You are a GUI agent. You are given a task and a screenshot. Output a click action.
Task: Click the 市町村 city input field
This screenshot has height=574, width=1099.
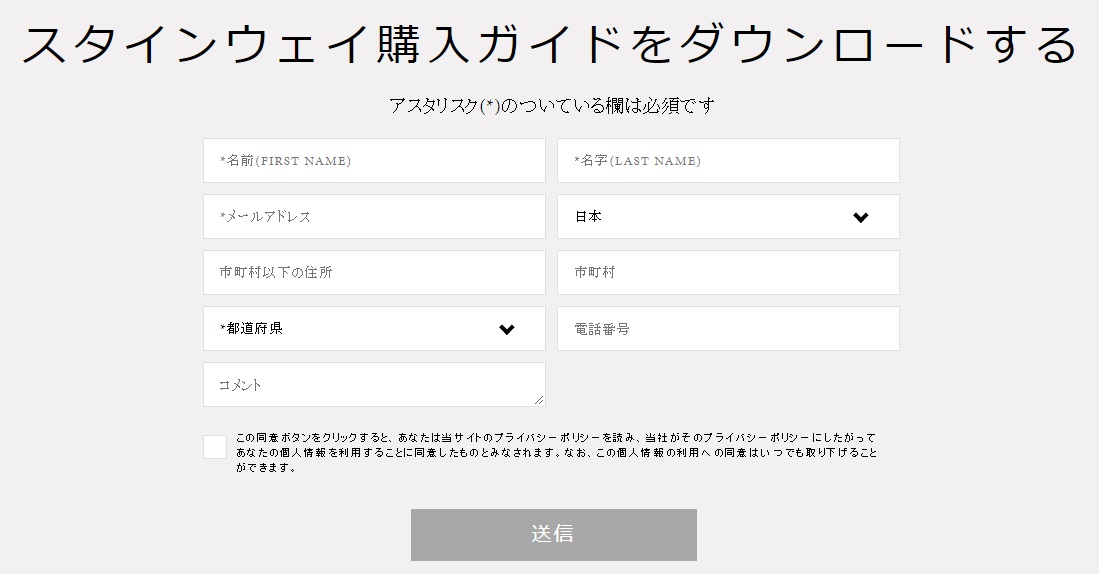click(728, 273)
